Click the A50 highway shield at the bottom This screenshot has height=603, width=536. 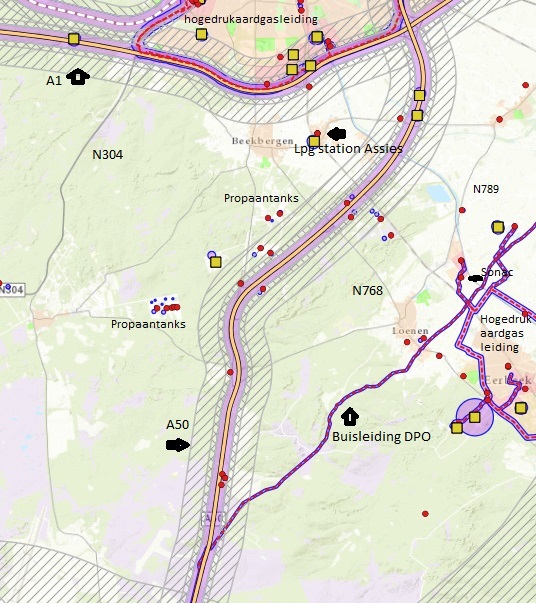[x=212, y=519]
